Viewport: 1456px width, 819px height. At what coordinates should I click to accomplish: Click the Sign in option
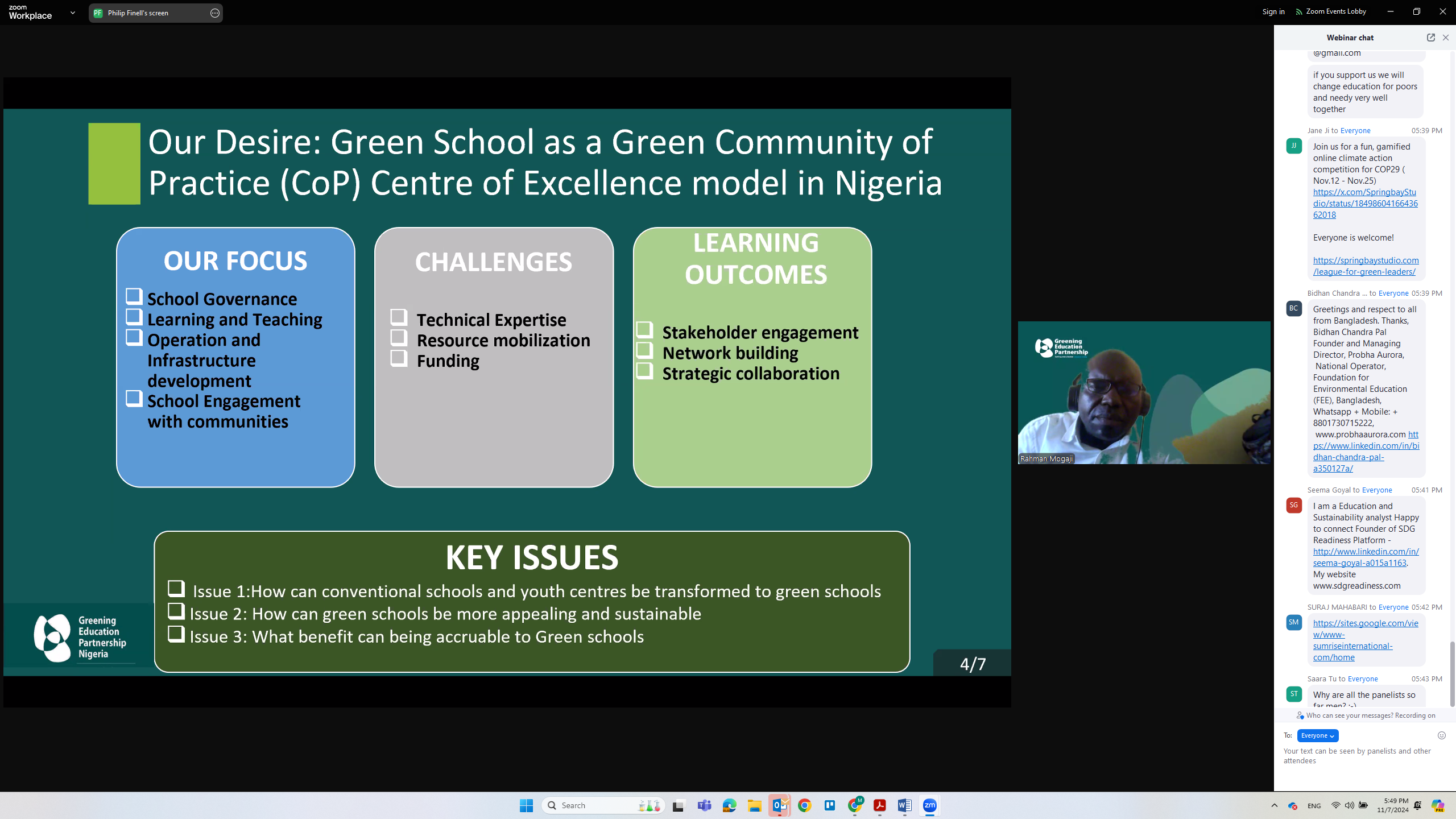click(x=1273, y=11)
